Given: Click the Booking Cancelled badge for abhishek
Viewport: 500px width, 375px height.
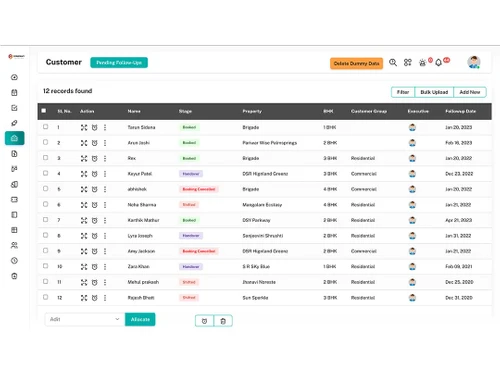Looking at the screenshot, I should pos(199,189).
